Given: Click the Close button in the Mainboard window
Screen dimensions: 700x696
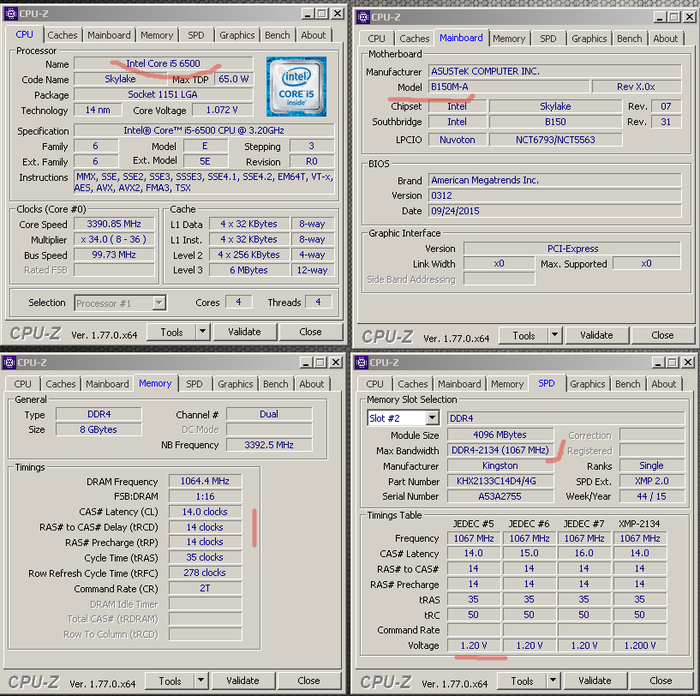Looking at the screenshot, I should (x=662, y=335).
